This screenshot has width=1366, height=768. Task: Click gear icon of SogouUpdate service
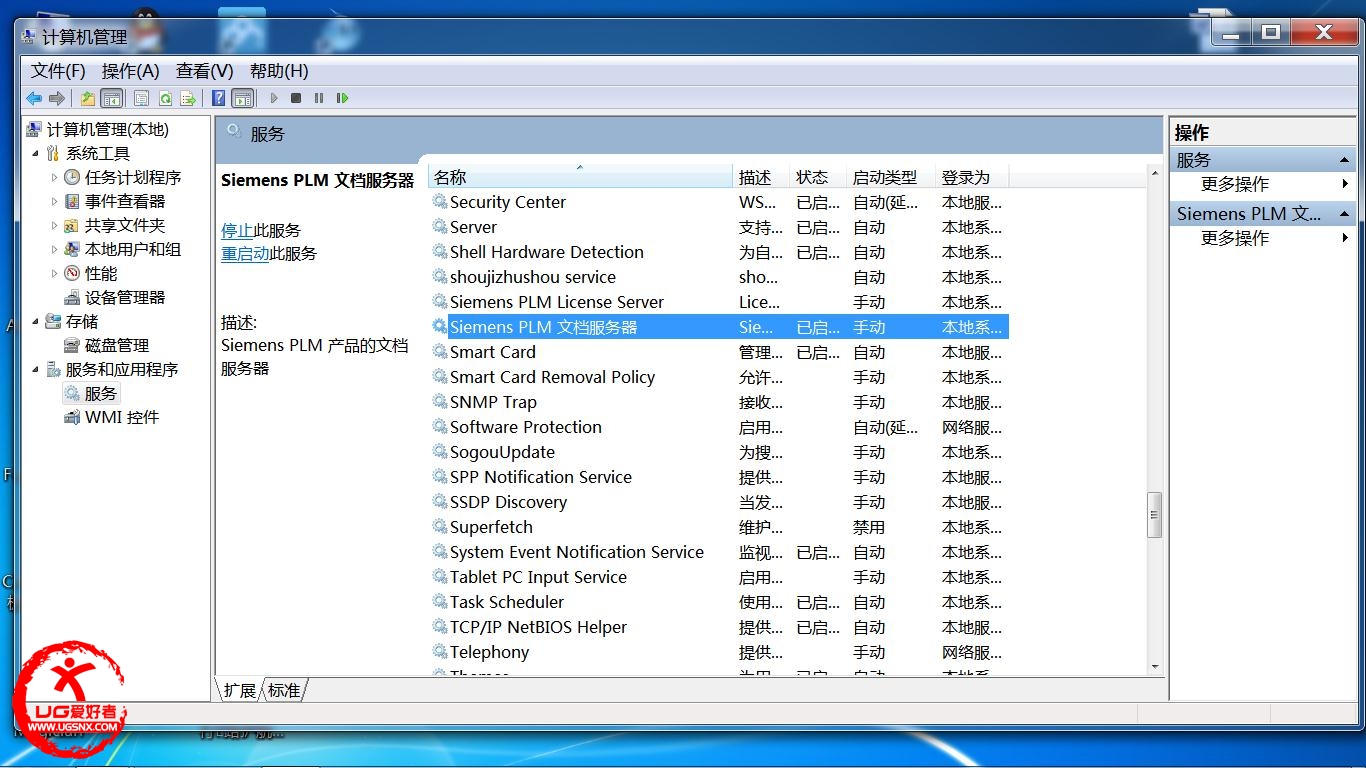coord(440,451)
